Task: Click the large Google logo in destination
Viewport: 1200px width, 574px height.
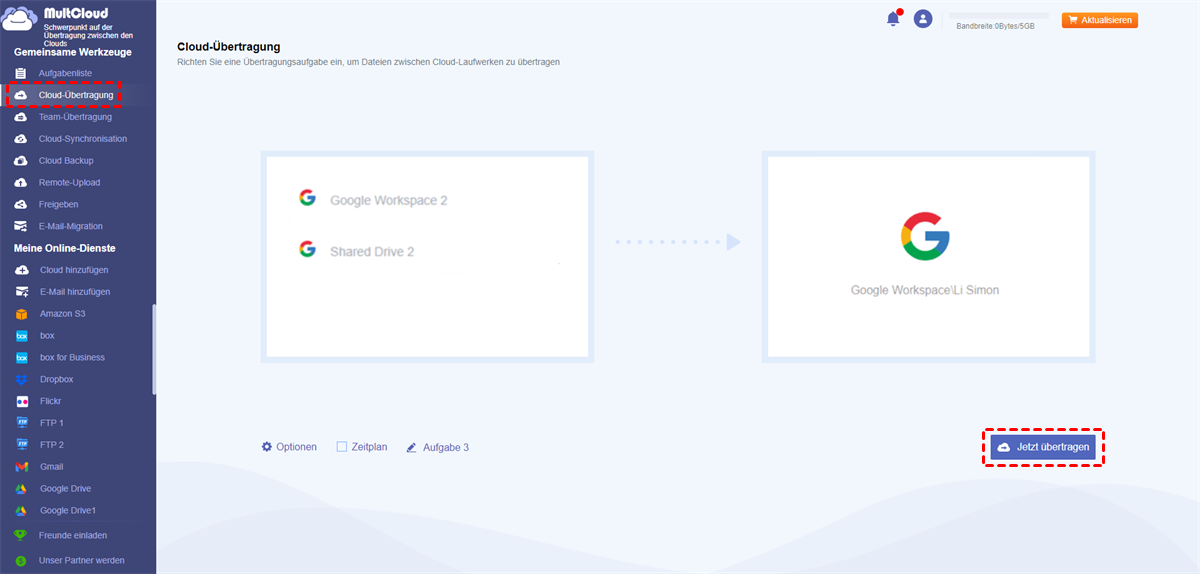Action: [x=925, y=236]
